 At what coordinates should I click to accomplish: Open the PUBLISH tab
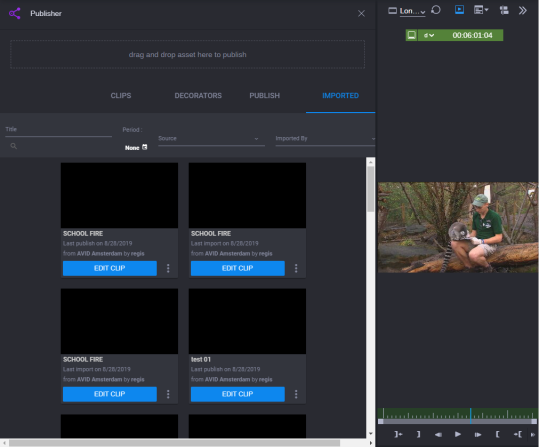point(265,96)
